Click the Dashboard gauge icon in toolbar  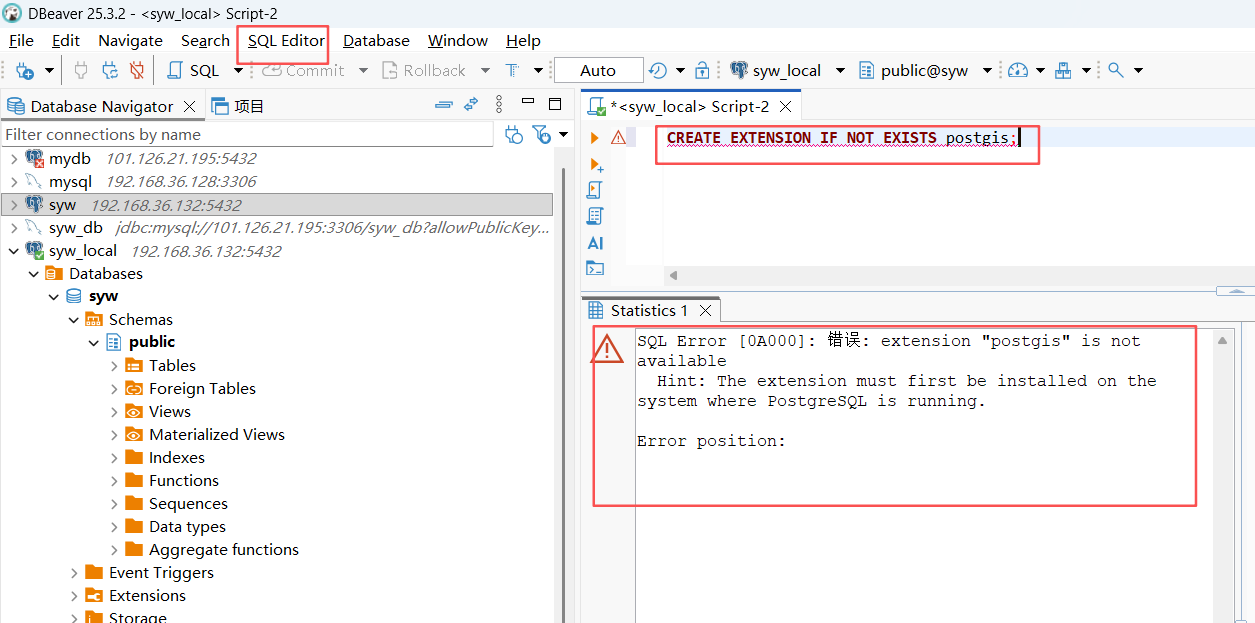tap(1018, 71)
